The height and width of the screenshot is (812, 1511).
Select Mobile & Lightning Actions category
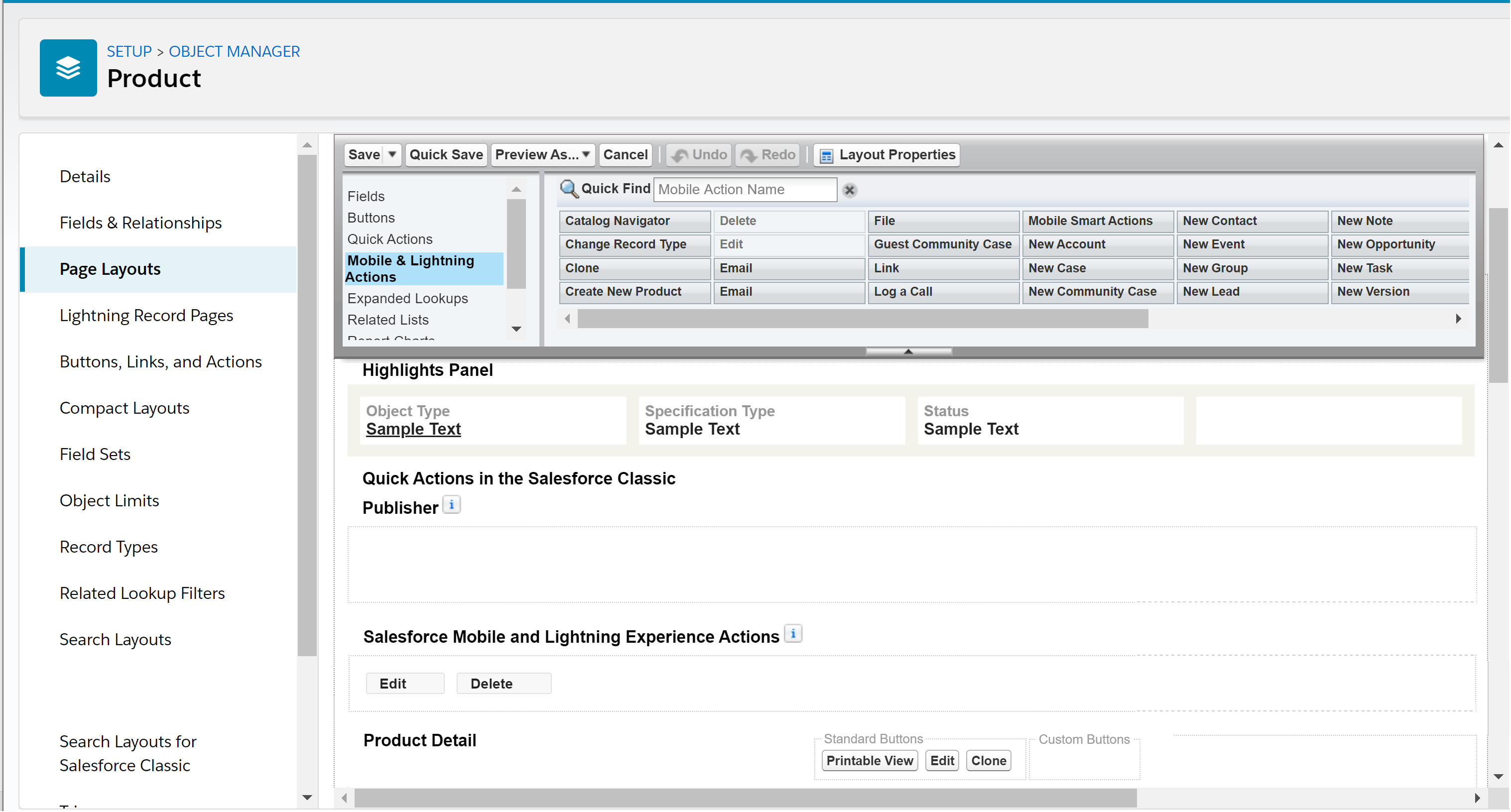(x=424, y=268)
